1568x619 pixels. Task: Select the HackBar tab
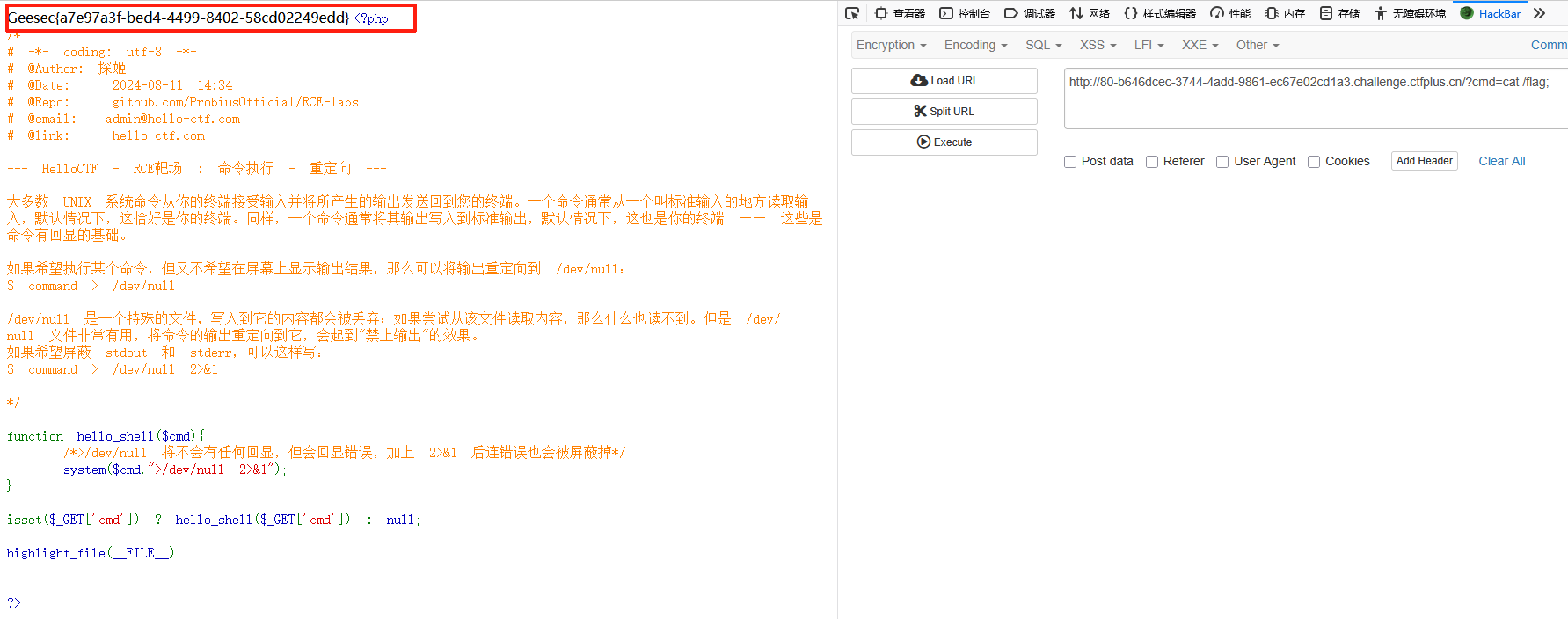click(x=1491, y=13)
